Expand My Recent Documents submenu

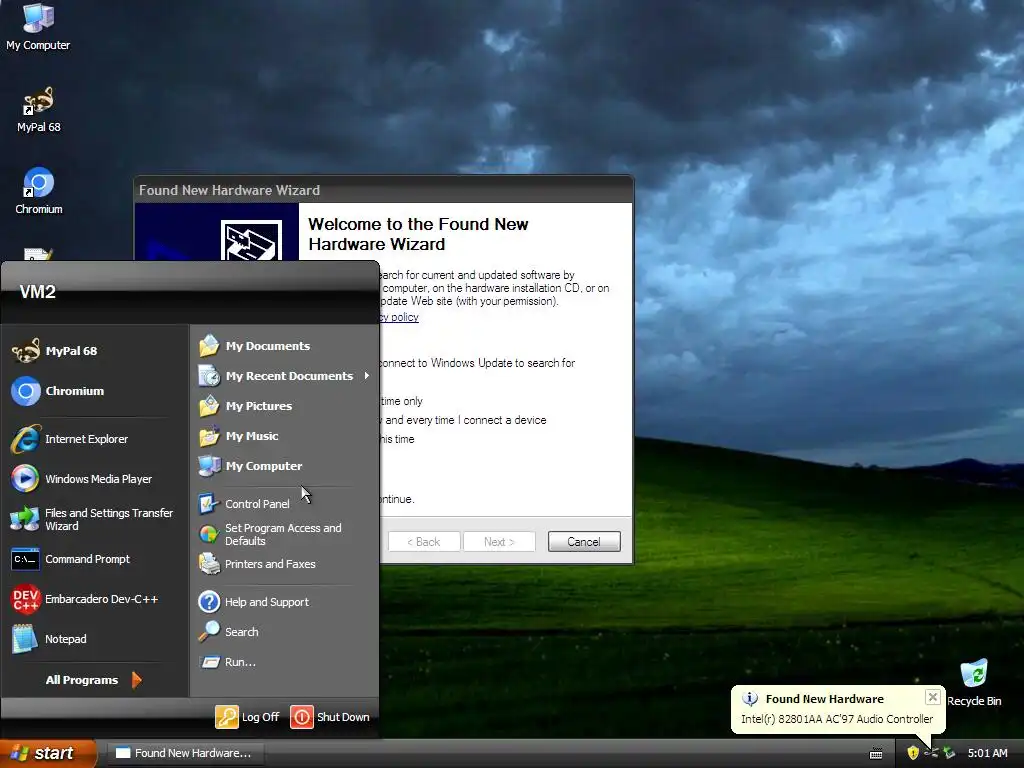(x=284, y=376)
